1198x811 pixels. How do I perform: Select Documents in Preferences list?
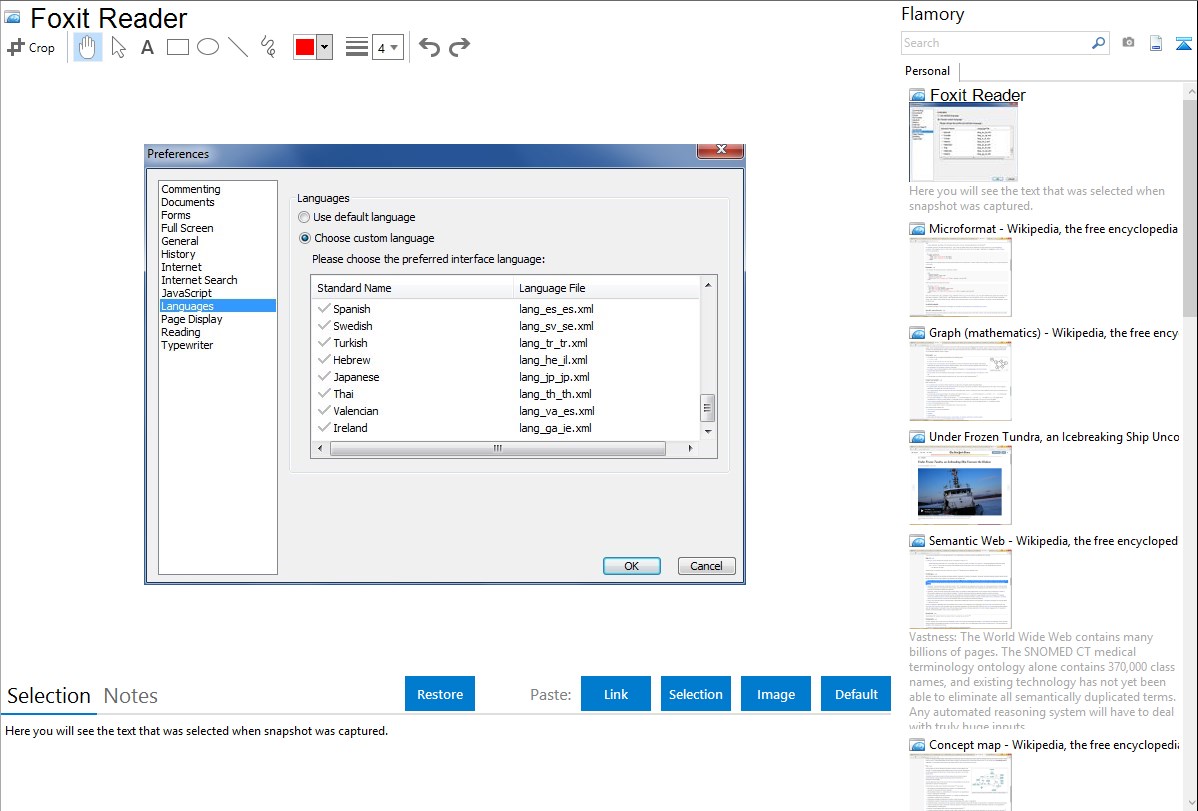point(187,202)
